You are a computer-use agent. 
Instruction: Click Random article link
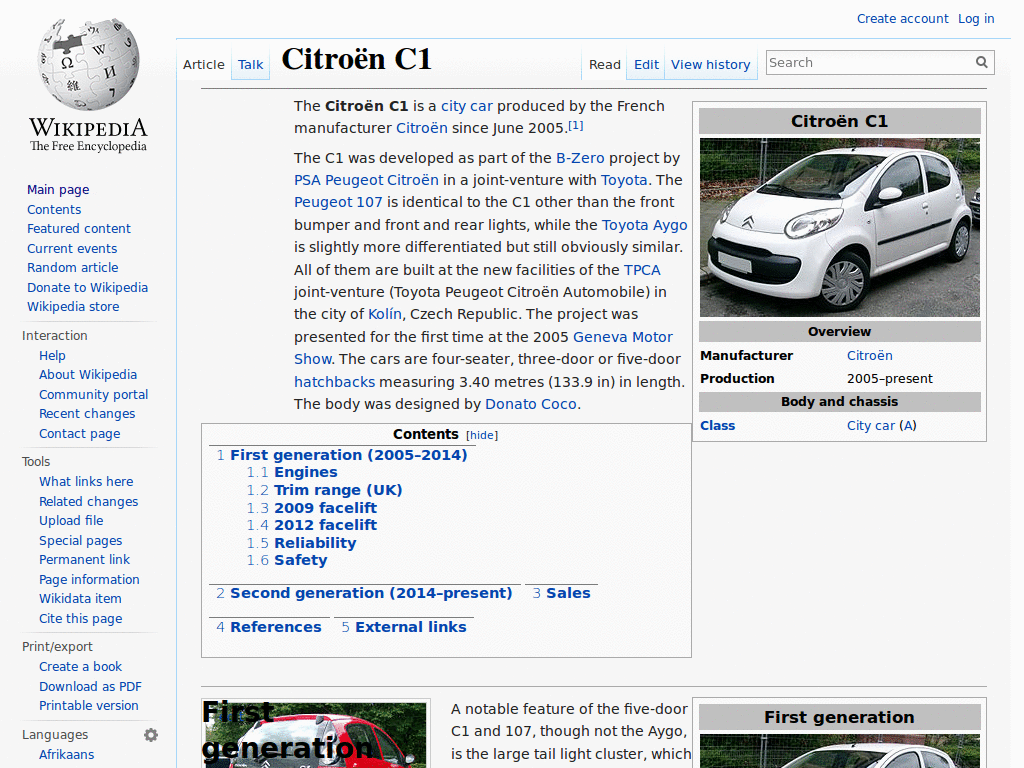tap(72, 268)
